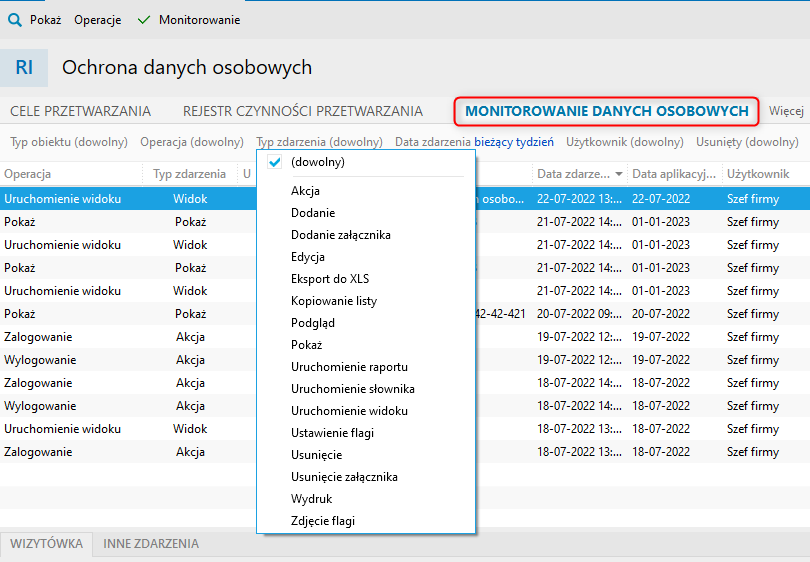
Task: Collapse the Typ zdarzenia filter dropdown
Action: point(319,142)
